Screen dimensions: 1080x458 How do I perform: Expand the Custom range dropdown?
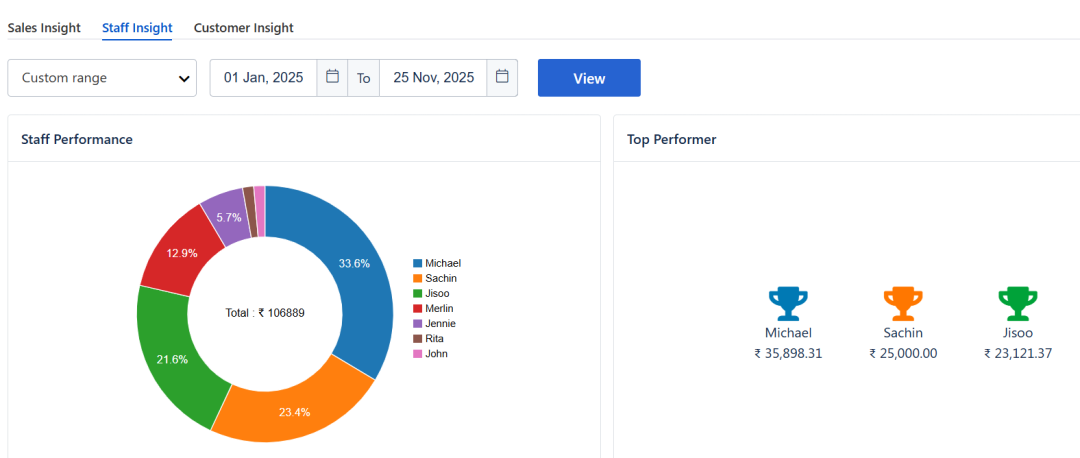coord(102,78)
